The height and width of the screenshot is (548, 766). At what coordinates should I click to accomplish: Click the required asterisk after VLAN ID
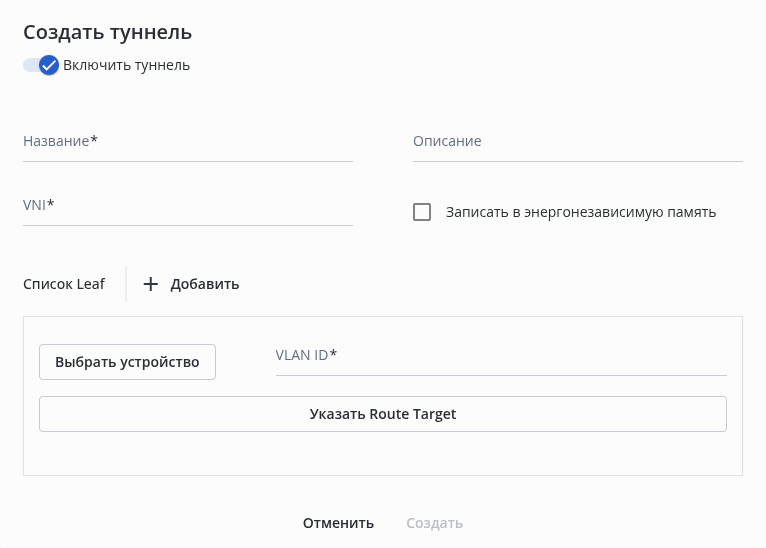coord(334,355)
